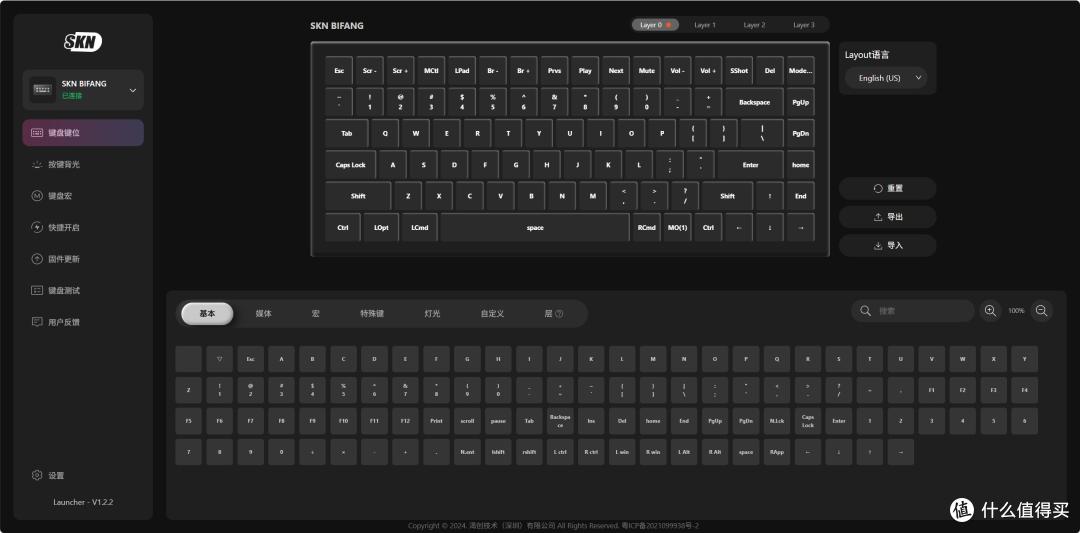Screen dimensions: 1080x533
Task: Pick the F12 keycode in the palette
Action: (405, 421)
